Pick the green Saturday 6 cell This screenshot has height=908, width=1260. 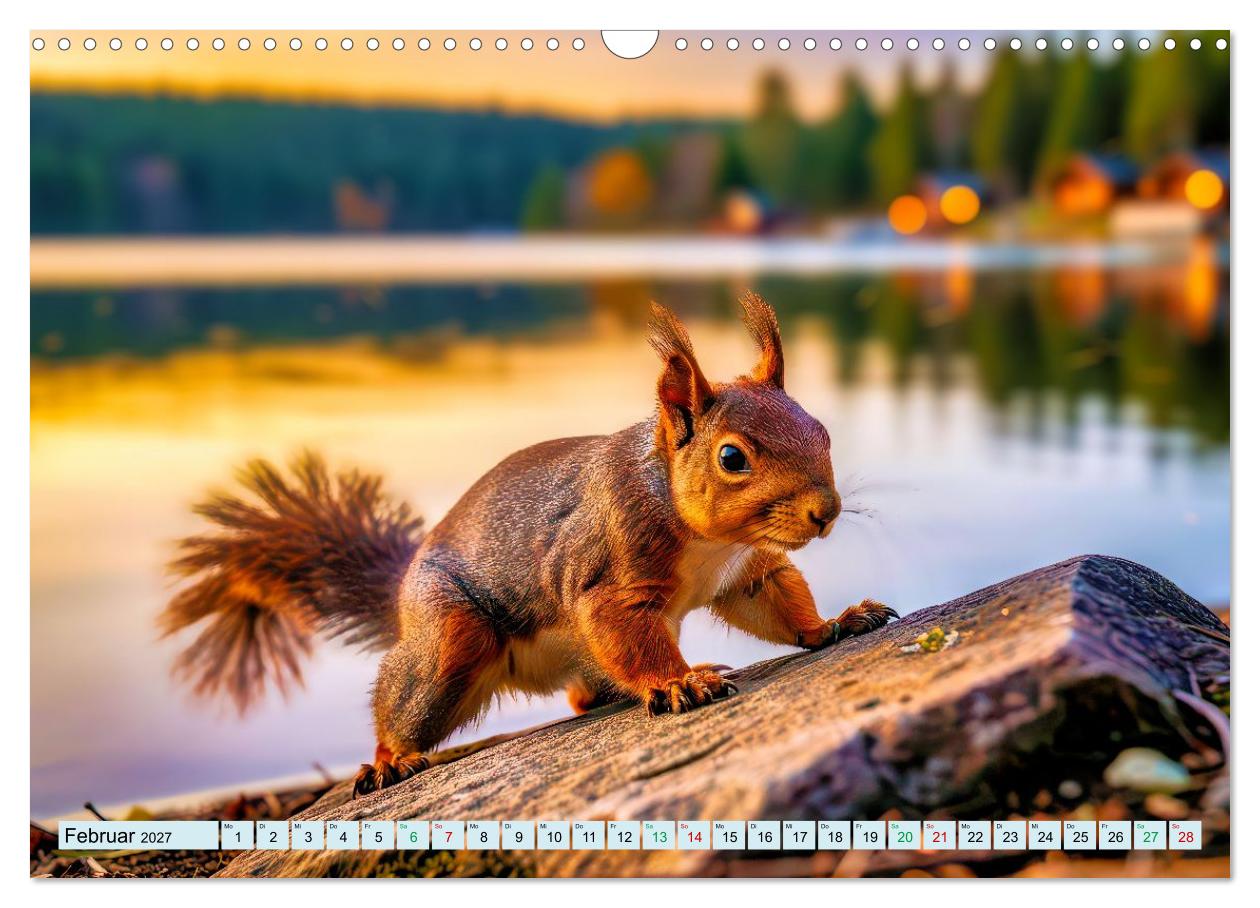[x=412, y=836]
